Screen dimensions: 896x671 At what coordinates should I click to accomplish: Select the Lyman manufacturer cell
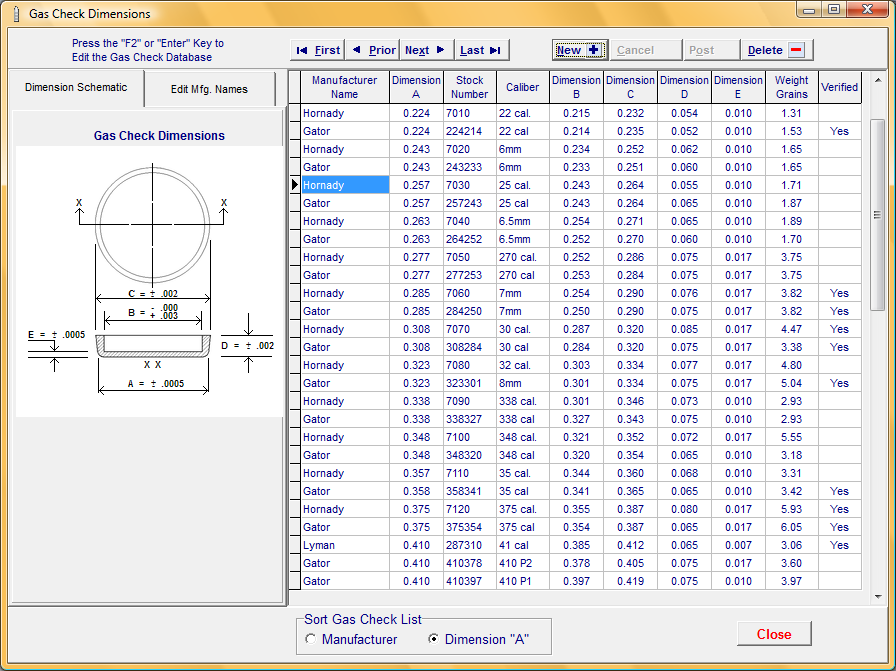345,545
